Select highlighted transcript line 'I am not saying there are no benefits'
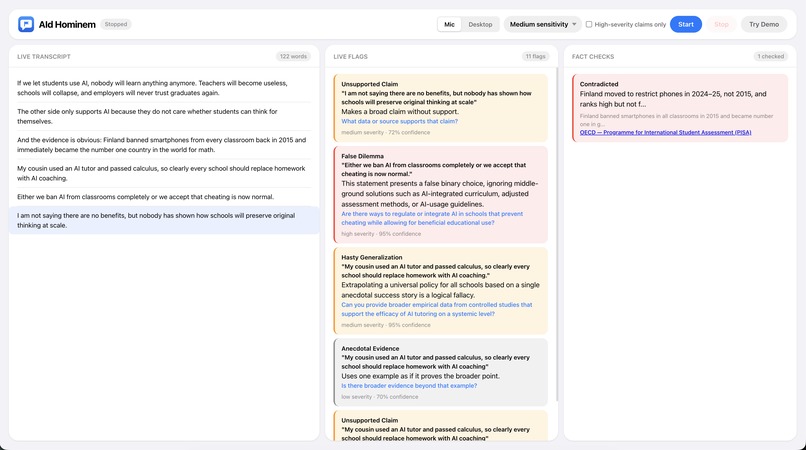Viewport: 806px width, 450px height. (164, 220)
